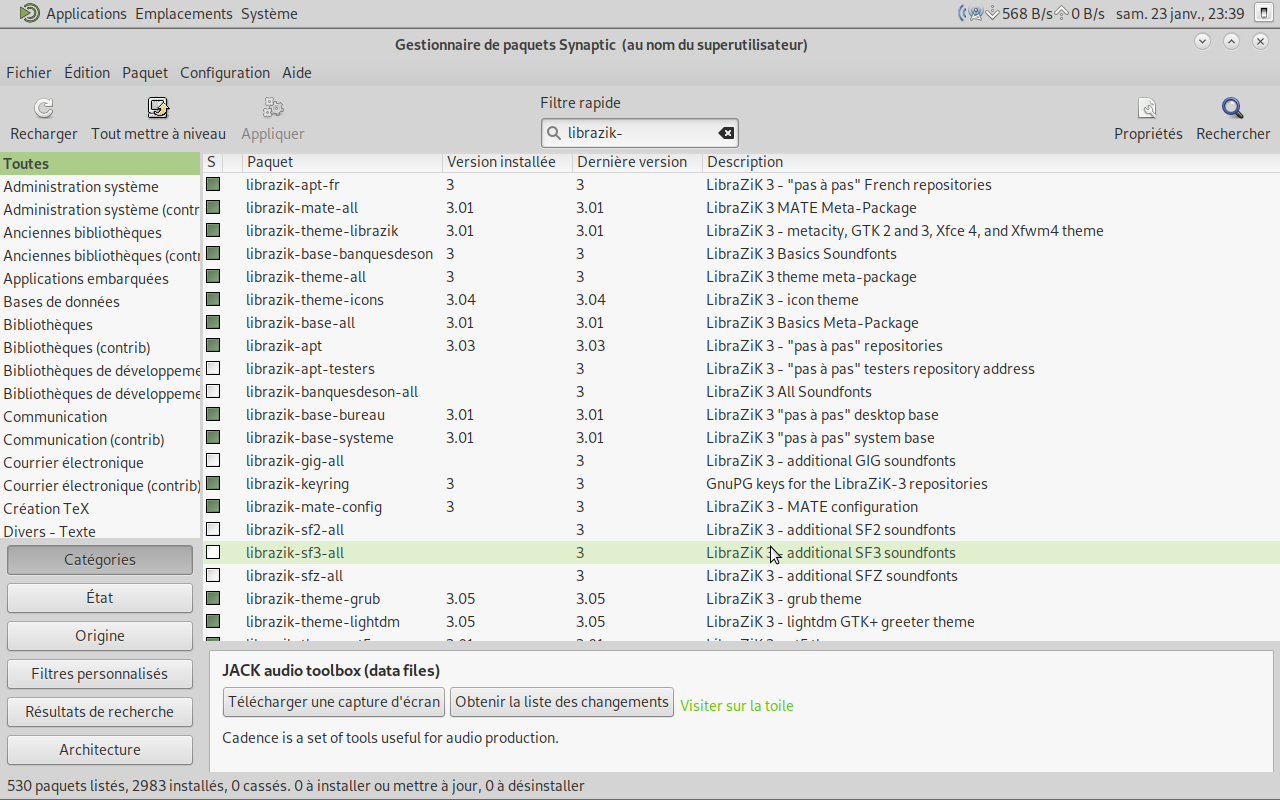Toggle the librazik-mate-config status checkbox
This screenshot has height=800, width=1280.
coord(213,506)
